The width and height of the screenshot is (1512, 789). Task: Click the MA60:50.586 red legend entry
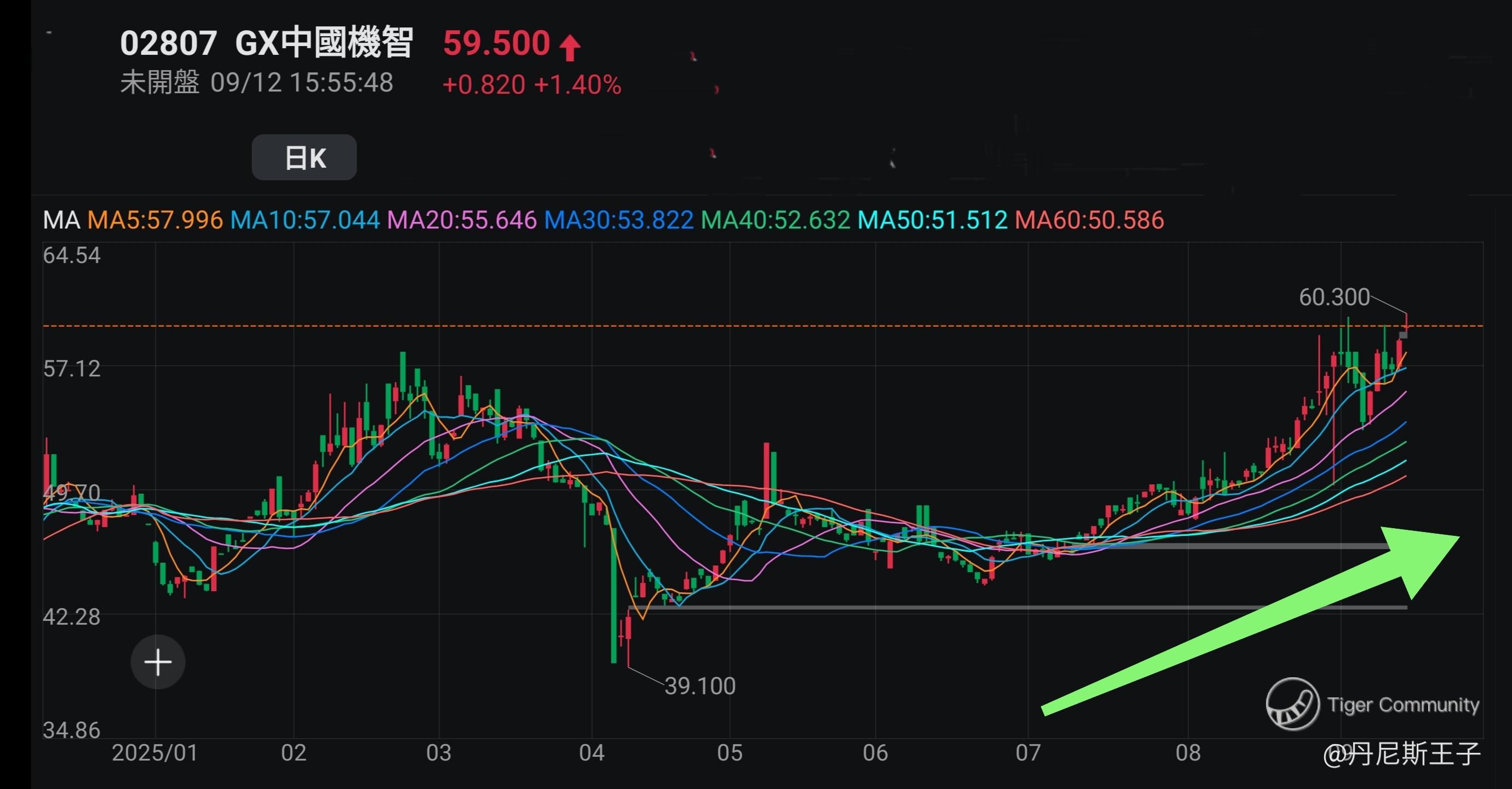tap(1090, 220)
